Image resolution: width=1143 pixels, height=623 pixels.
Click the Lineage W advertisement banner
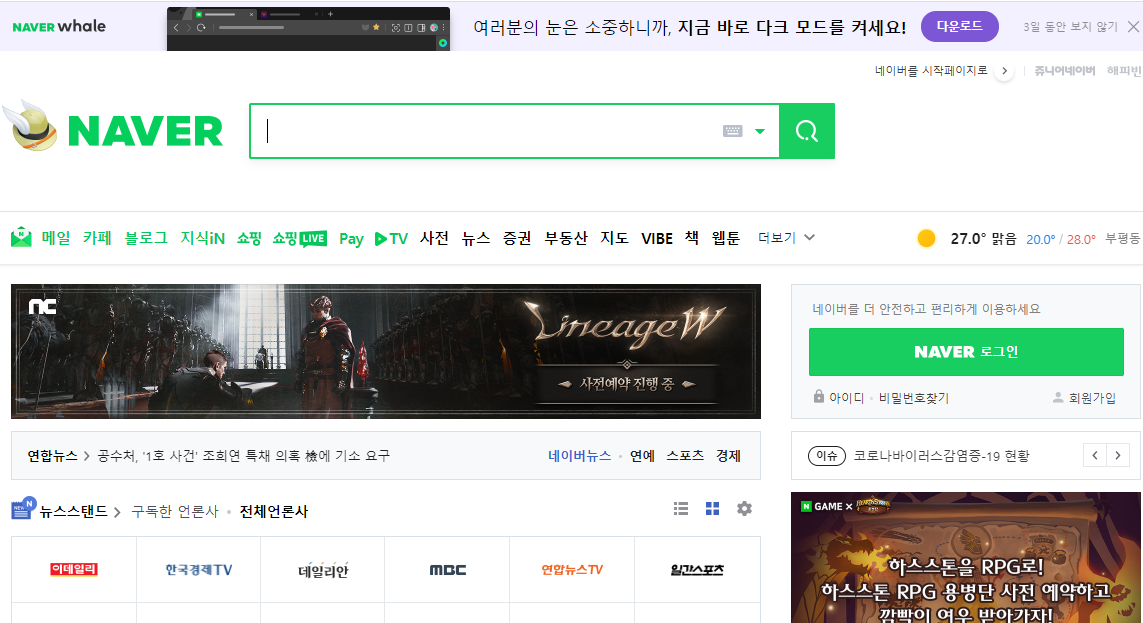(x=386, y=351)
